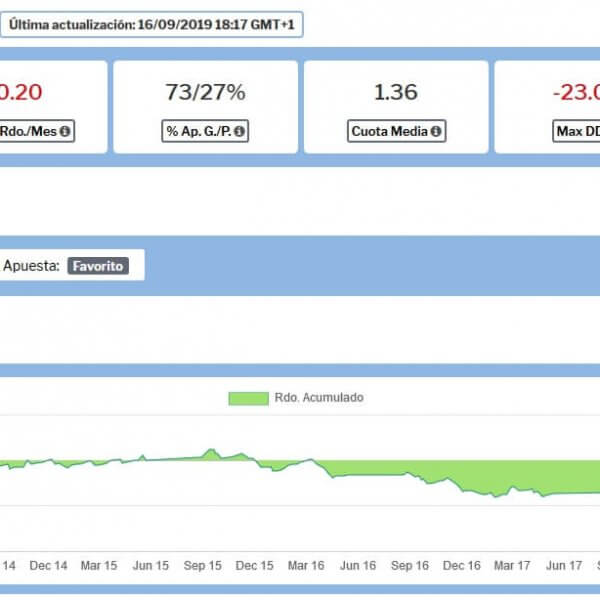Click the Apuesta: label
The image size is (600, 600).
(31, 266)
